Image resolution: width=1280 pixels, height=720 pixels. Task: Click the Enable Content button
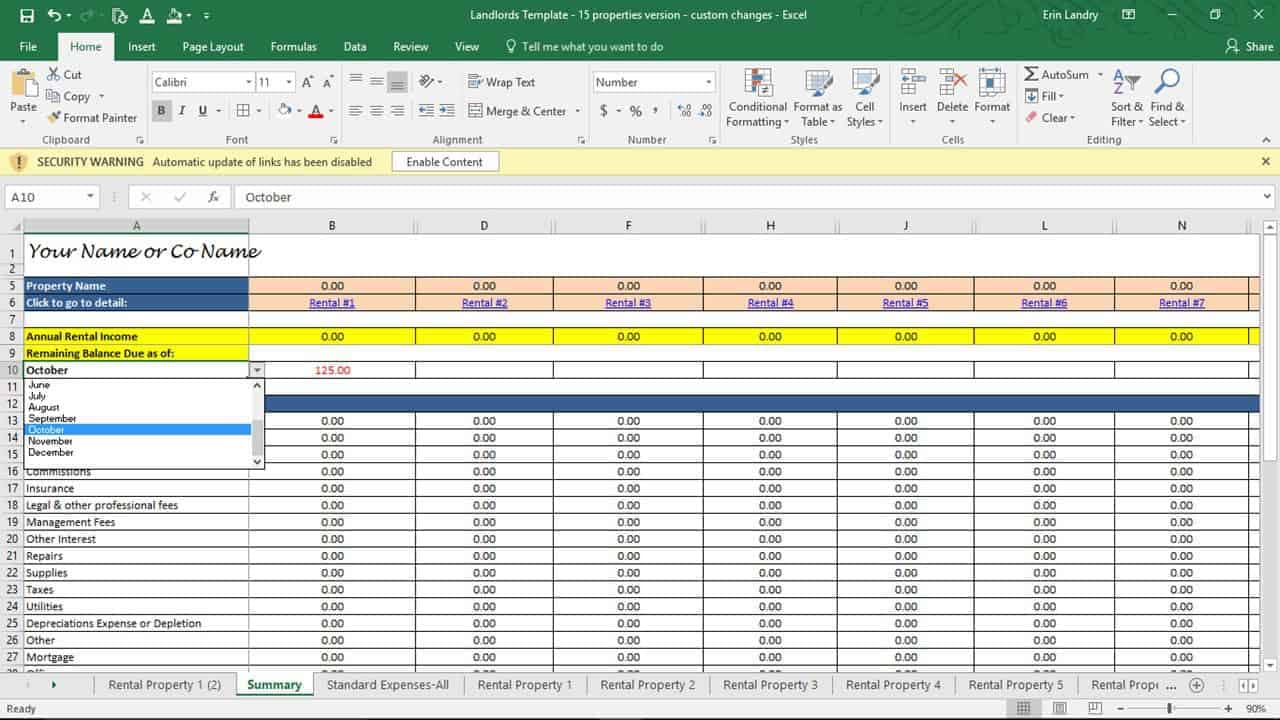coord(444,161)
